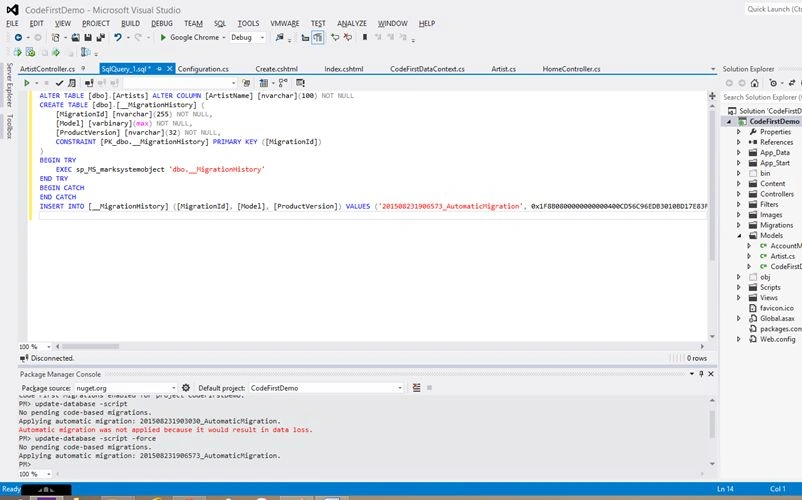Click the Save All toolbar icon

coord(100,37)
